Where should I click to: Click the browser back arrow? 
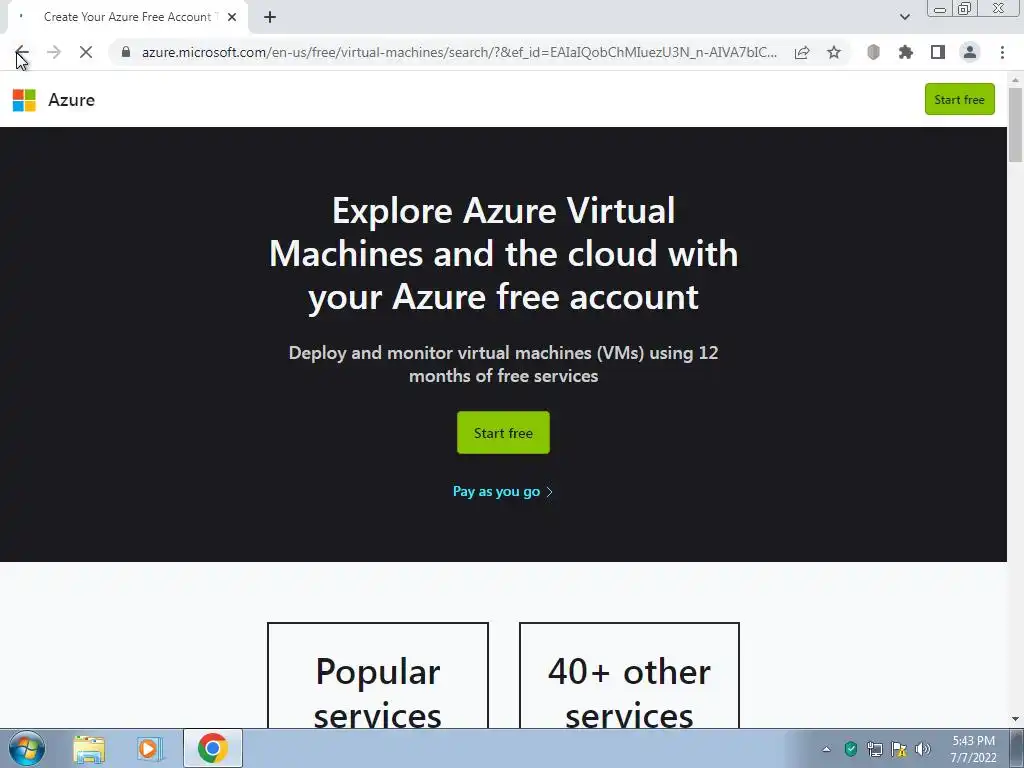pos(22,52)
